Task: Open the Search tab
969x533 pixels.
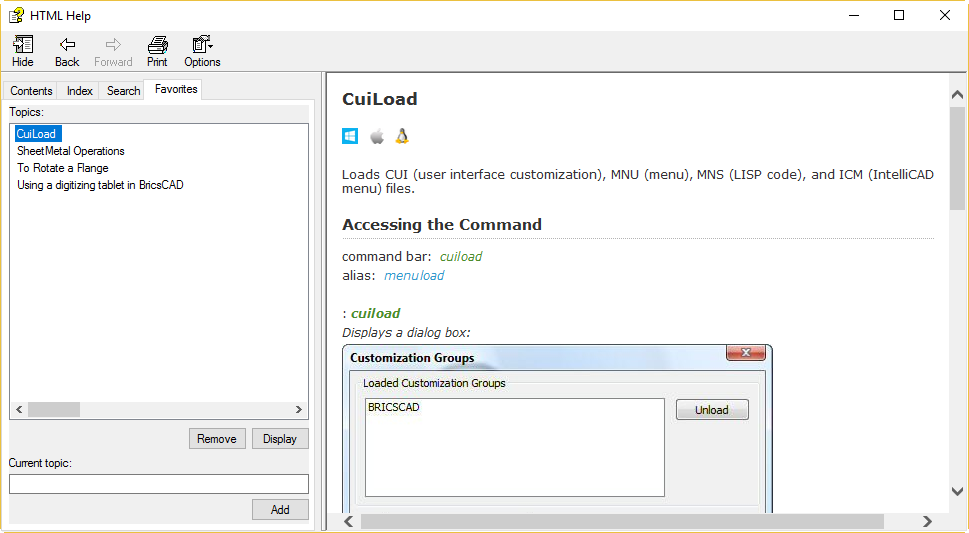Action: (x=124, y=91)
